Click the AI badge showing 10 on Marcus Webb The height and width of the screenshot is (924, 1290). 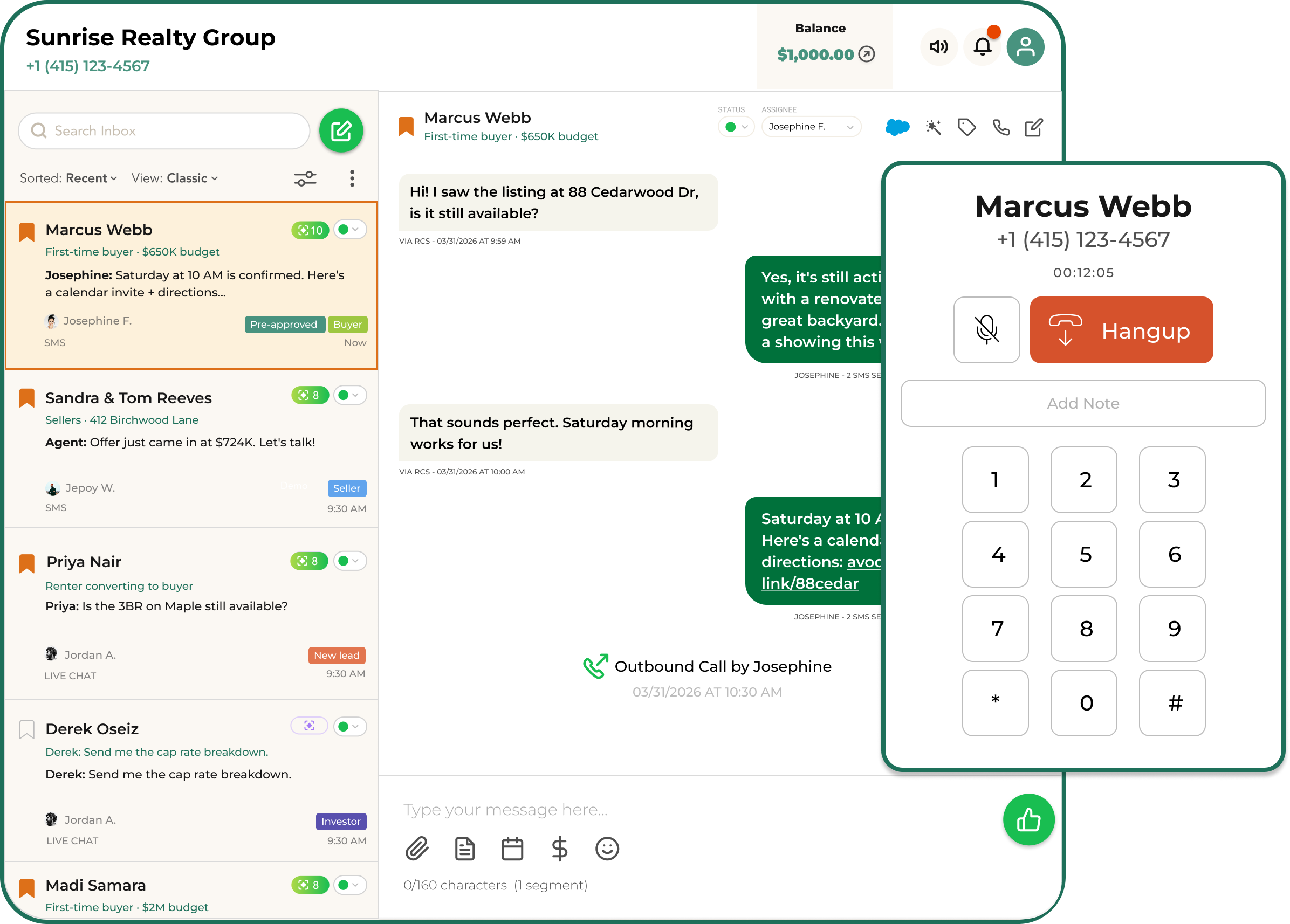(x=310, y=230)
